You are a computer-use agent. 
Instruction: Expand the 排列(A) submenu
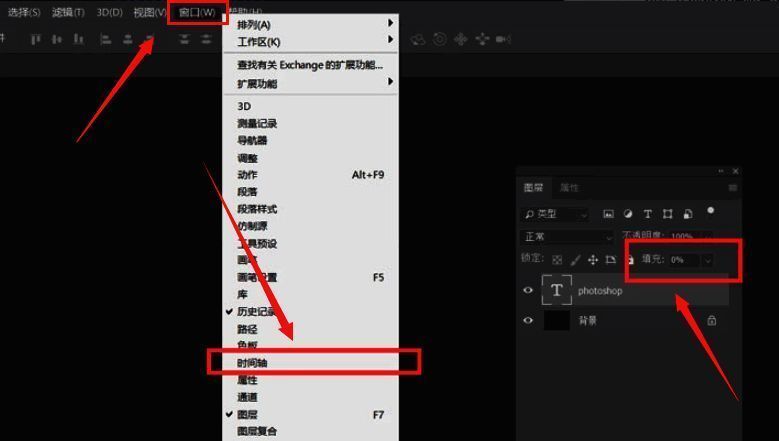pos(310,25)
